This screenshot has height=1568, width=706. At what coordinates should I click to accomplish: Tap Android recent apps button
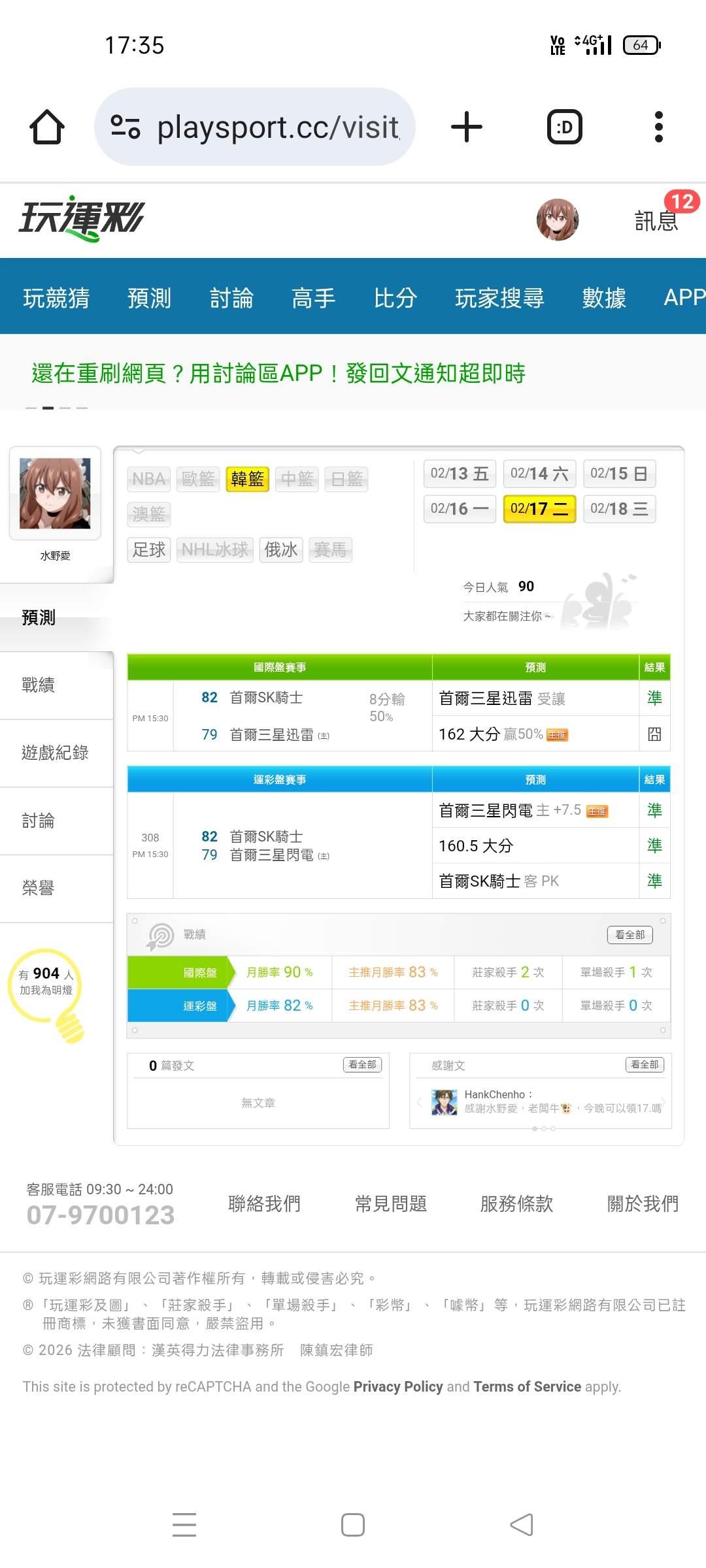pos(184,1525)
